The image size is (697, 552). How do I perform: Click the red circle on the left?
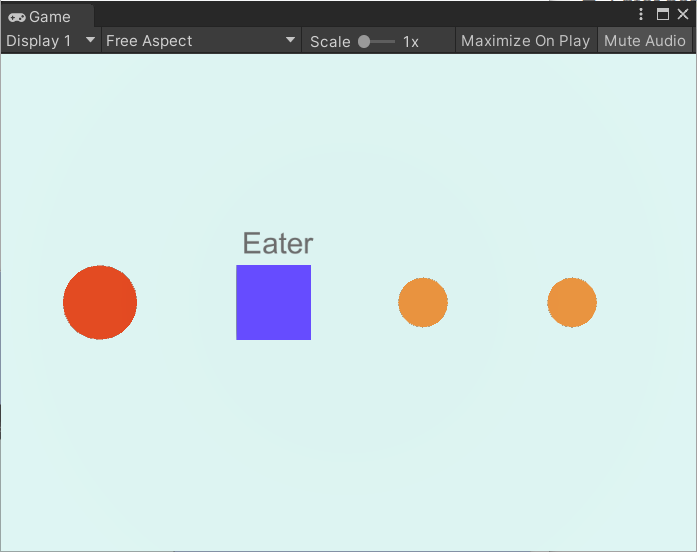click(x=100, y=302)
